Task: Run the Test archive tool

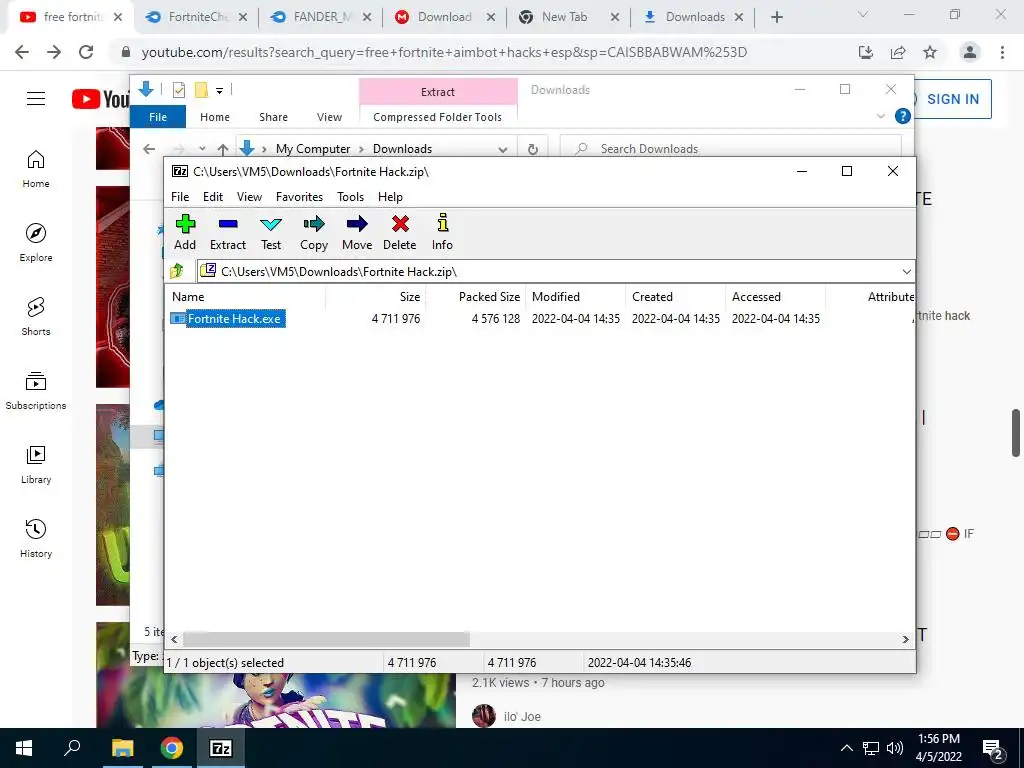Action: (x=271, y=232)
